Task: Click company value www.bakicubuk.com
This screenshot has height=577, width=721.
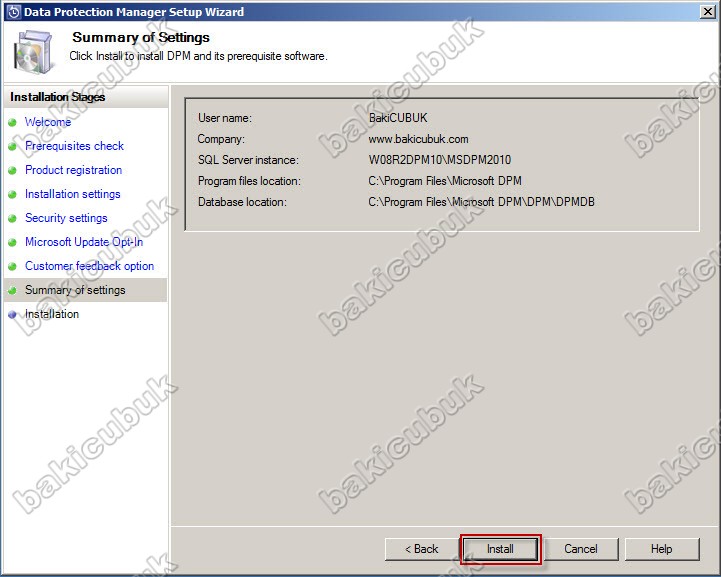Action: pyautogui.click(x=418, y=139)
